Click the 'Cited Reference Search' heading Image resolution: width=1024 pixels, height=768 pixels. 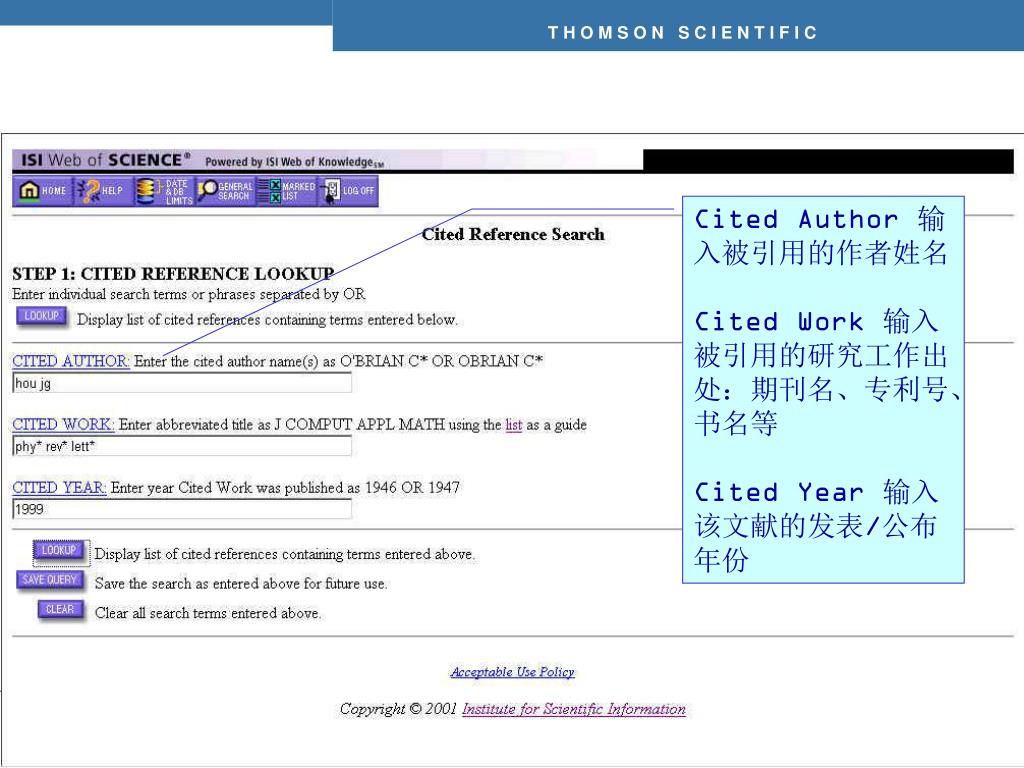click(x=513, y=234)
